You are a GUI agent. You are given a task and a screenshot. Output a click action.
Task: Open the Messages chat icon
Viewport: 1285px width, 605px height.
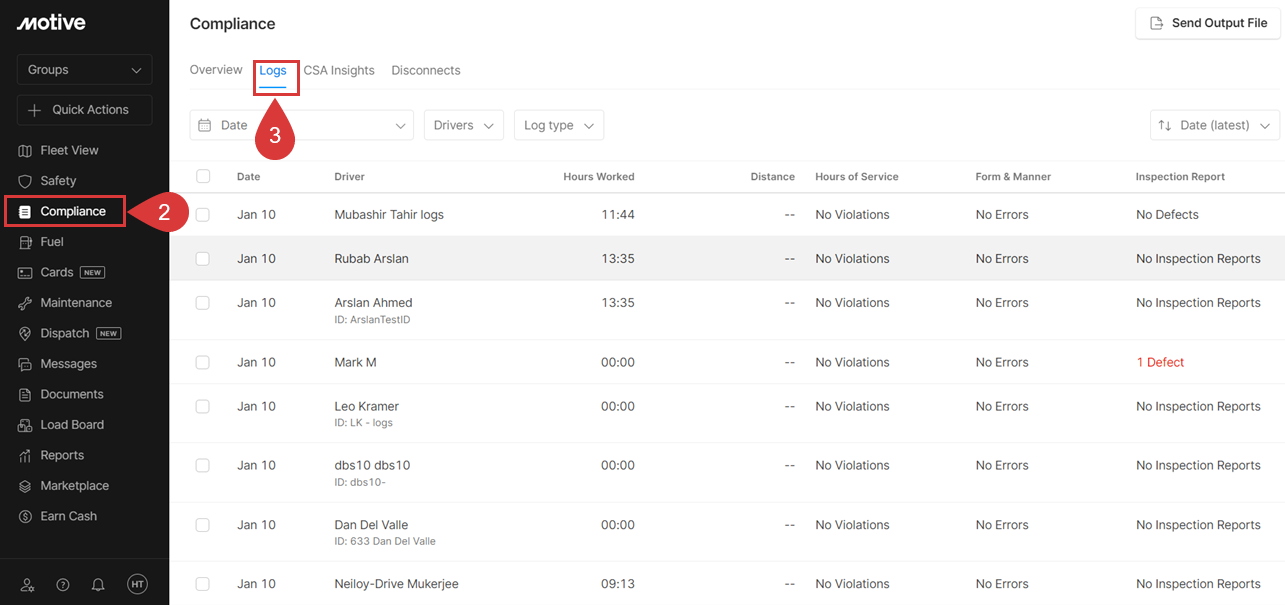click(x=25, y=364)
